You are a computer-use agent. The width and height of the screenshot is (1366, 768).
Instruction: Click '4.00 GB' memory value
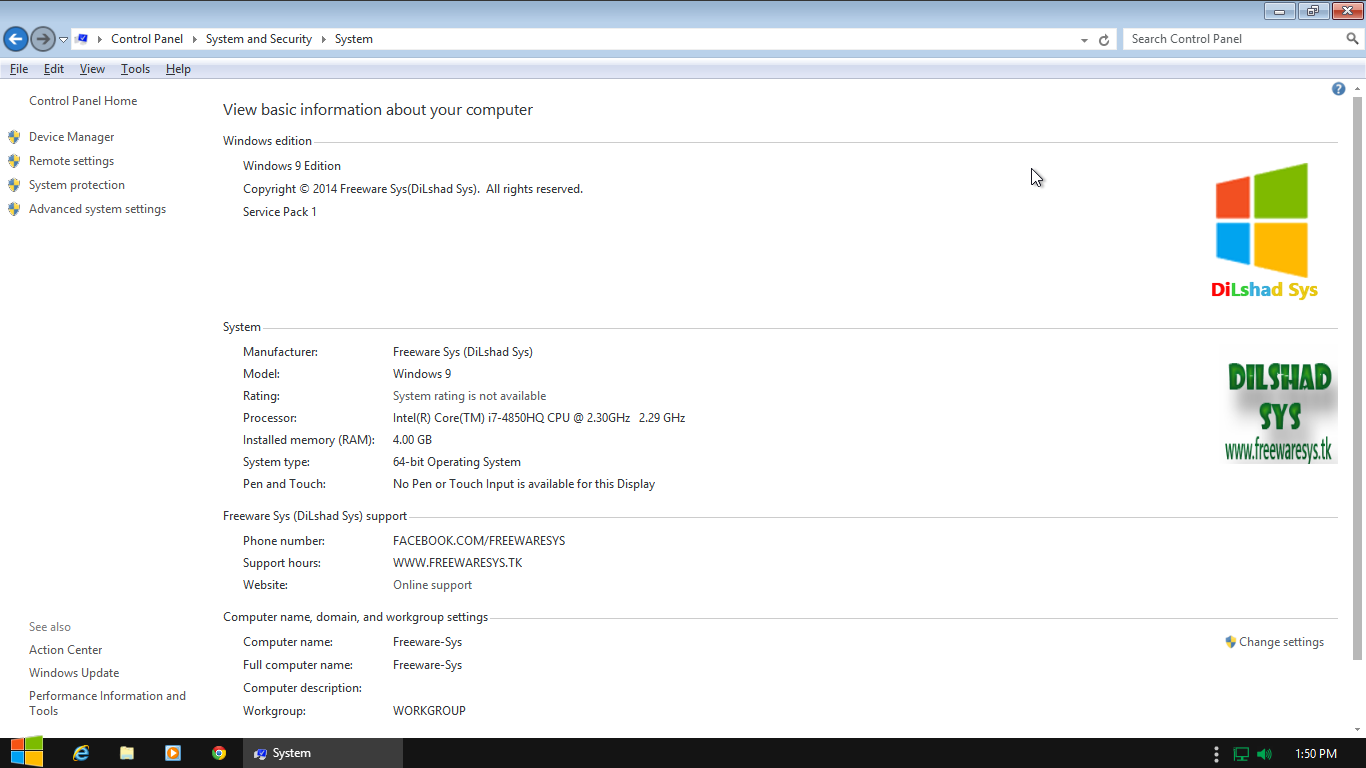(x=412, y=440)
